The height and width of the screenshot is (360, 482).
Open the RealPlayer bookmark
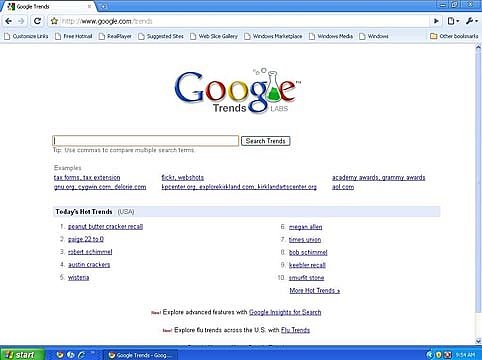point(115,36)
